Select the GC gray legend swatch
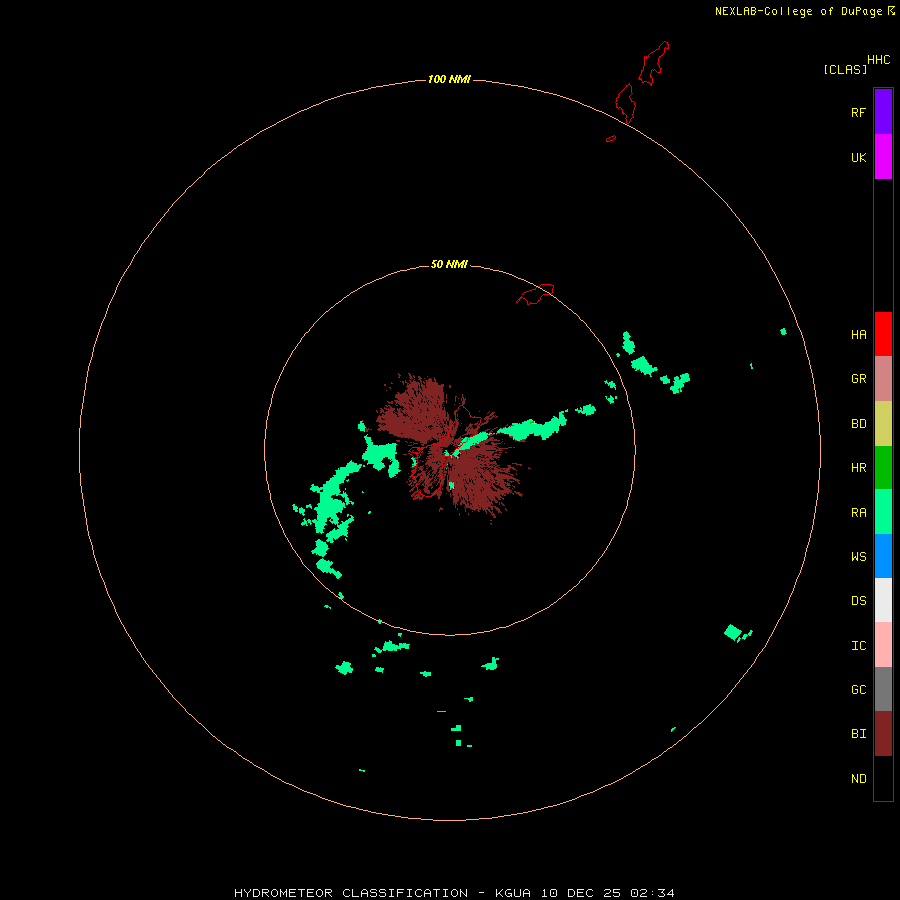 883,689
